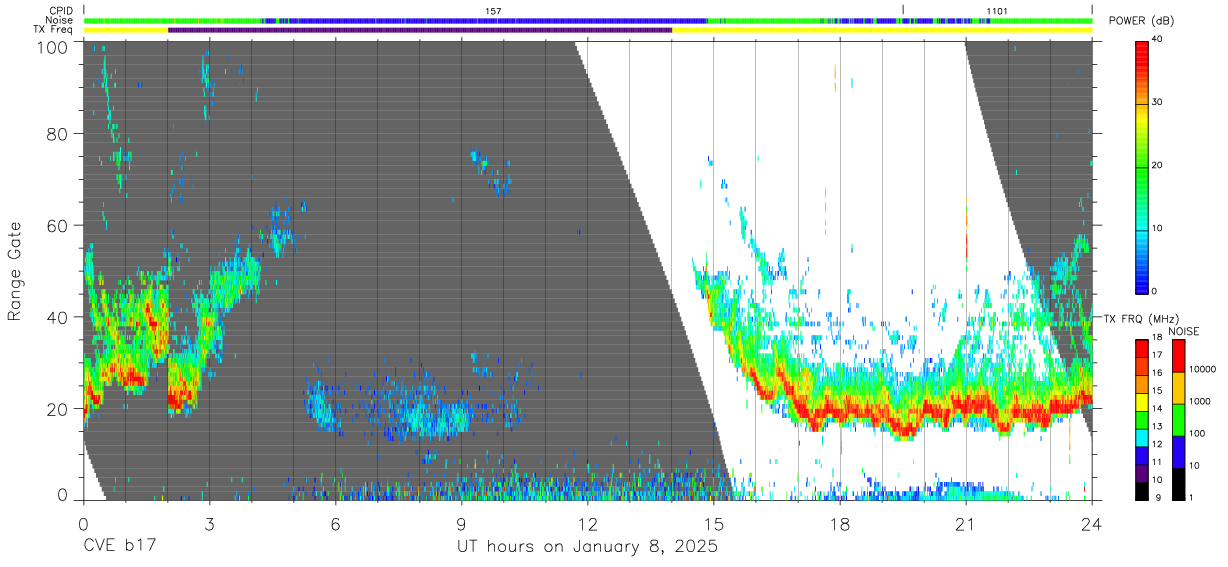Click the 30 label on power scale
Screen dimensions: 1228x567
(1159, 102)
